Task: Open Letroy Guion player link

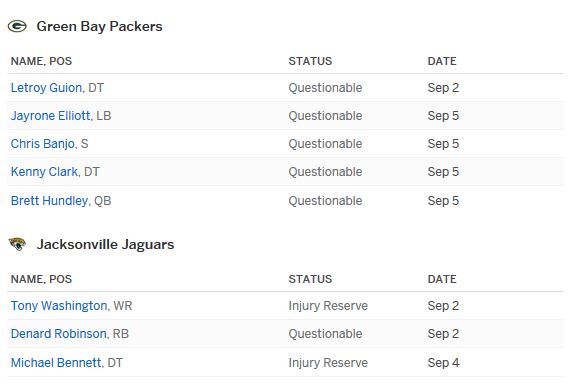Action: pyautogui.click(x=46, y=88)
